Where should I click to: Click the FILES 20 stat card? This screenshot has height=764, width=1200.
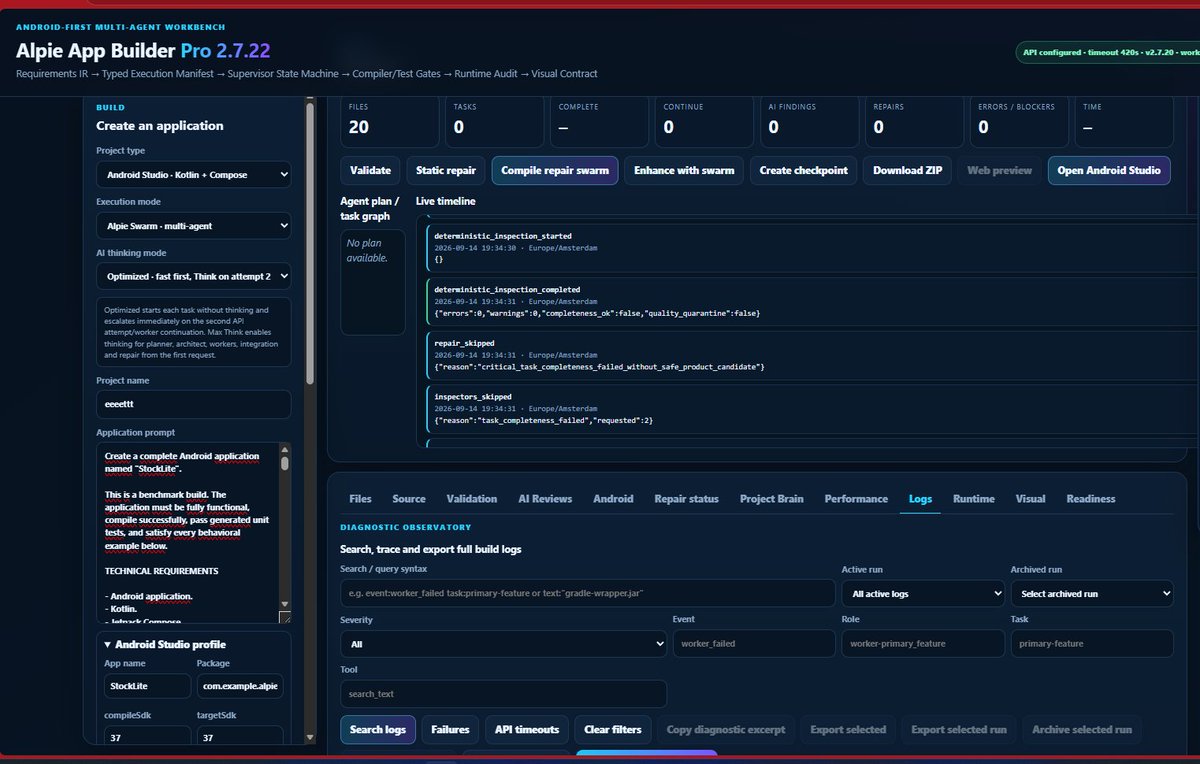click(x=389, y=121)
